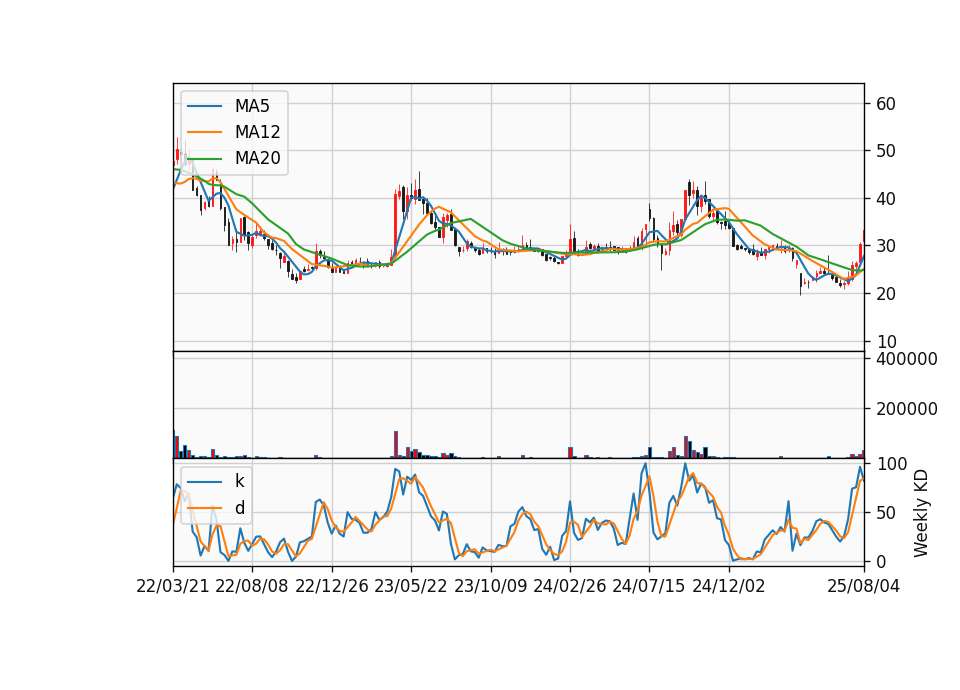
Task: Click the green MA20 legend line
Action: pyautogui.click(x=204, y=158)
